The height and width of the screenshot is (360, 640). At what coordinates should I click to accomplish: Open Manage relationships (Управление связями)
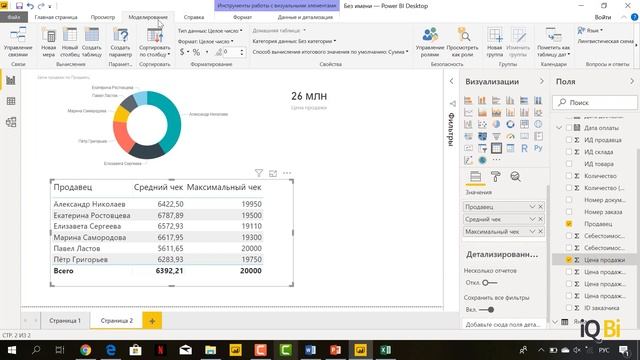coord(18,42)
